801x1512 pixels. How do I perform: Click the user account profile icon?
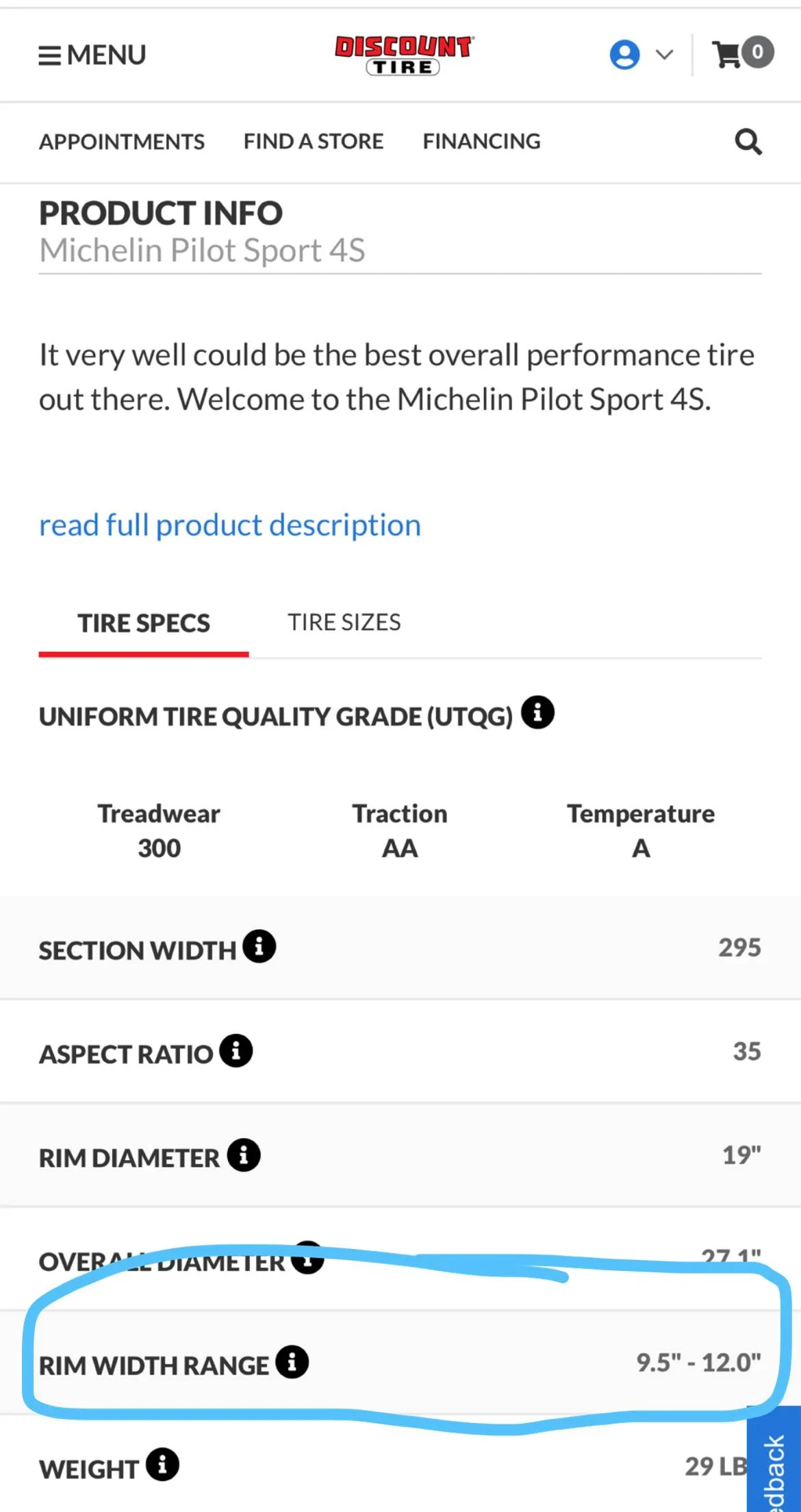click(624, 54)
